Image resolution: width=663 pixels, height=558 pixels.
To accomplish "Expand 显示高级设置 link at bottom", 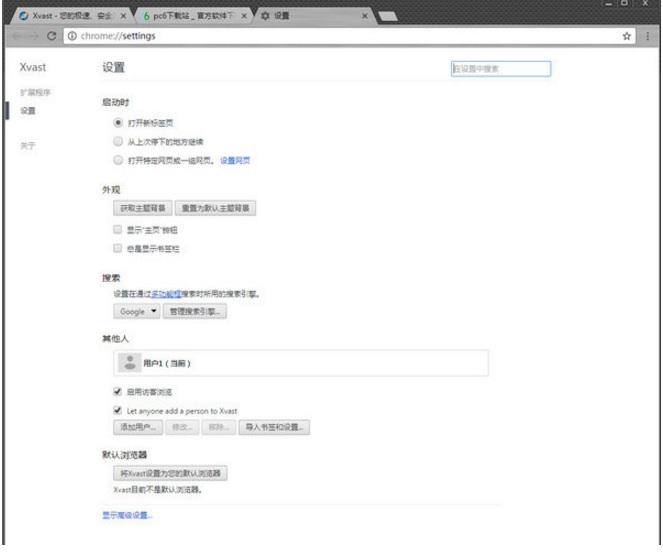I will (126, 516).
